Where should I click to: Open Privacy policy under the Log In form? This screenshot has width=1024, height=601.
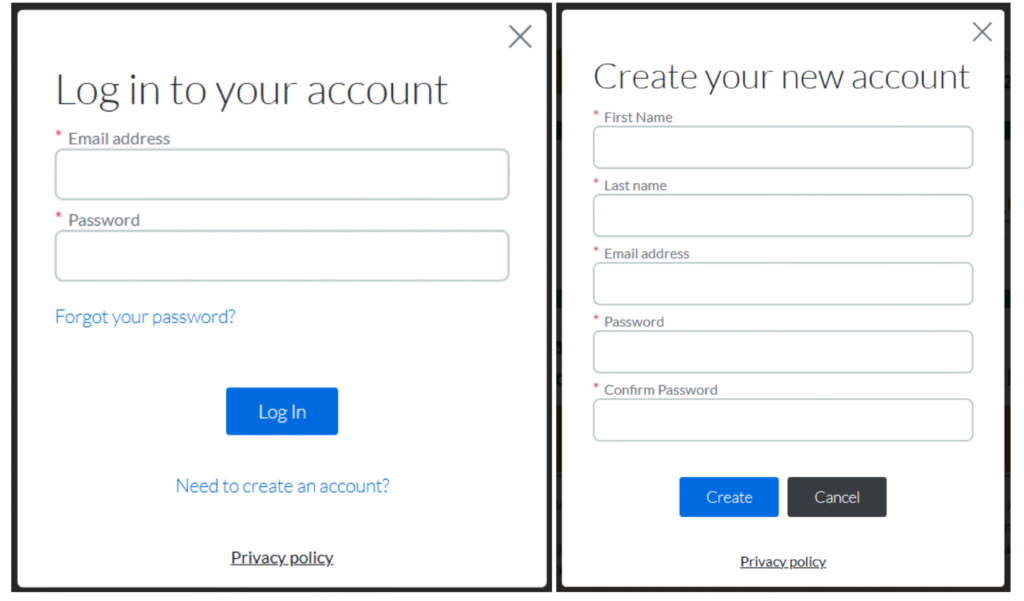pos(282,558)
